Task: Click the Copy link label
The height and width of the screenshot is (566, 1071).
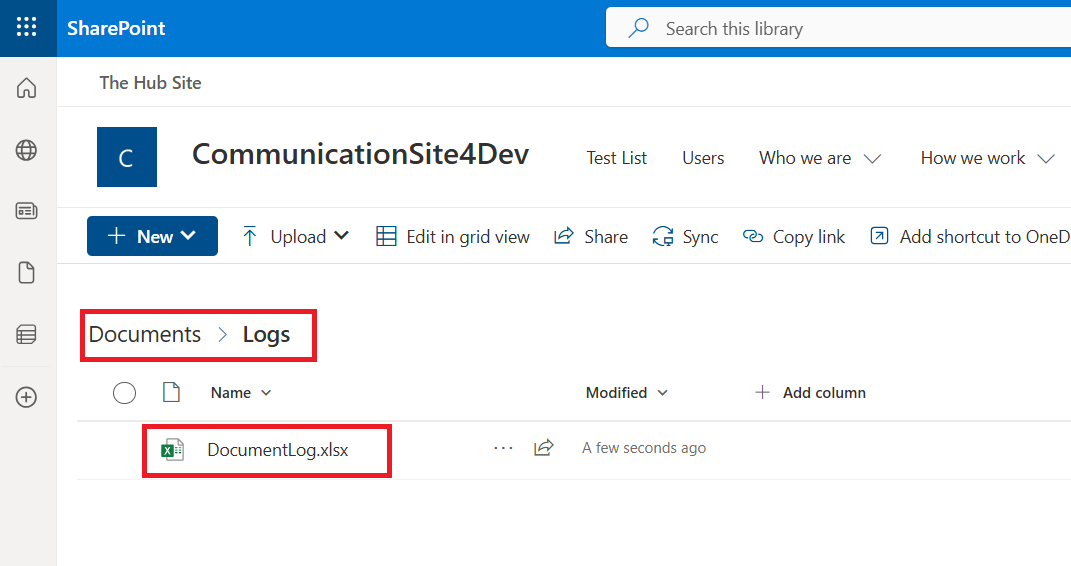Action: click(809, 237)
